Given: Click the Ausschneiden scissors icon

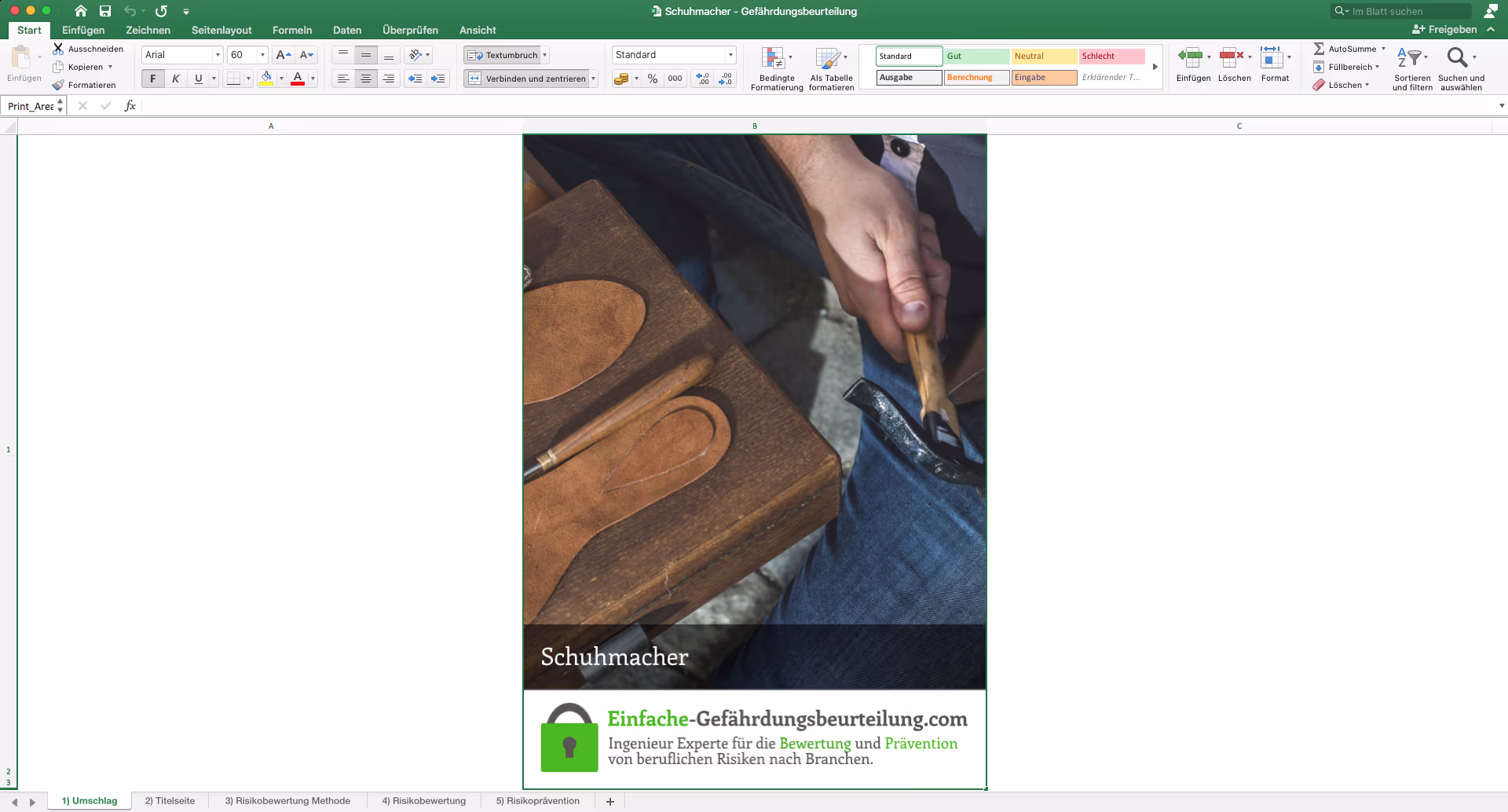Looking at the screenshot, I should coord(58,49).
